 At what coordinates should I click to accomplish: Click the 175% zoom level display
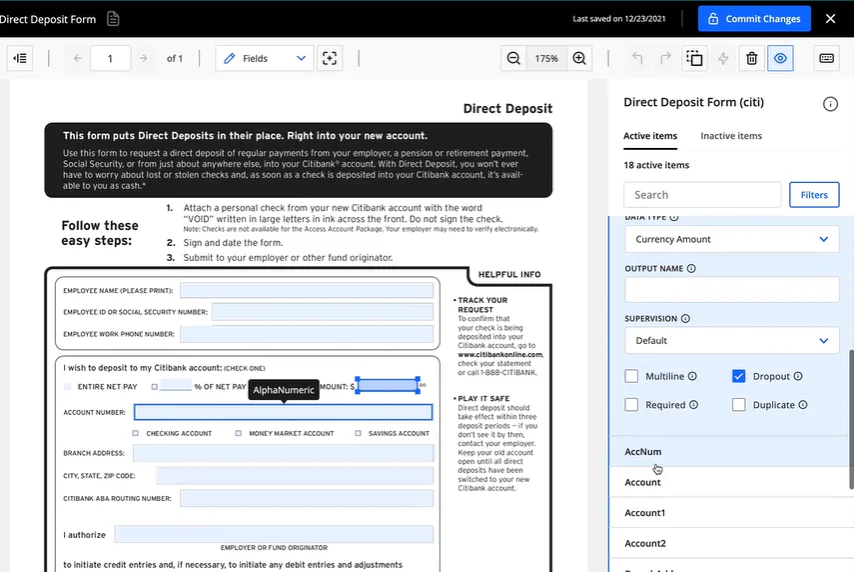(546, 58)
